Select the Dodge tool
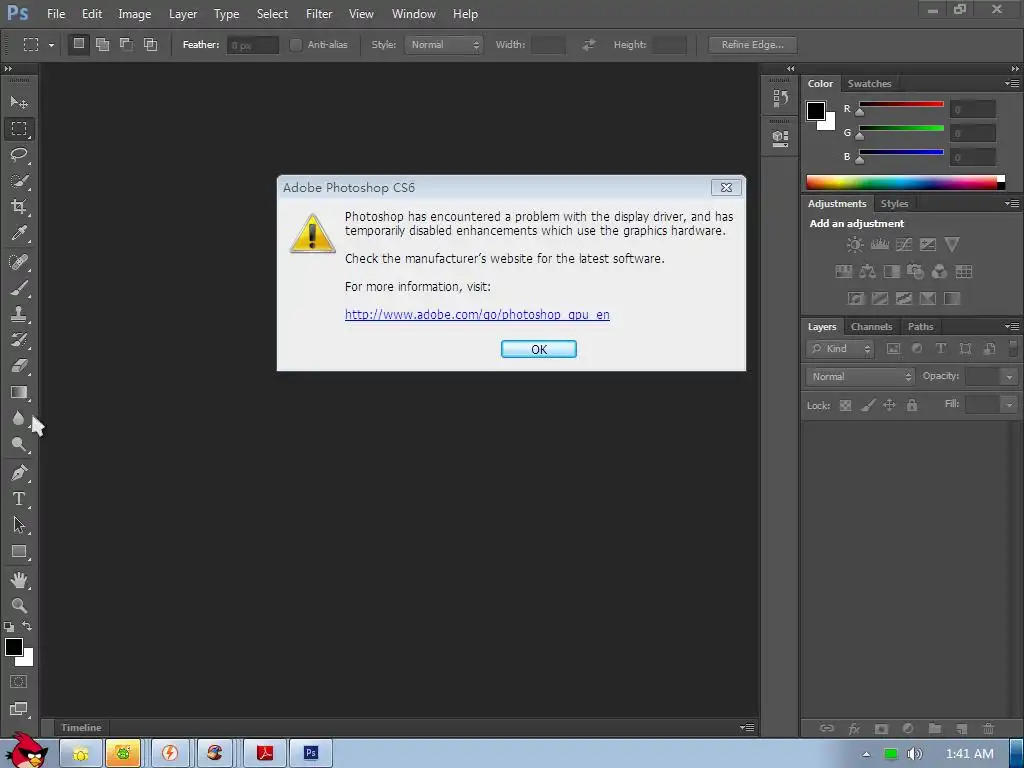 tap(19, 444)
